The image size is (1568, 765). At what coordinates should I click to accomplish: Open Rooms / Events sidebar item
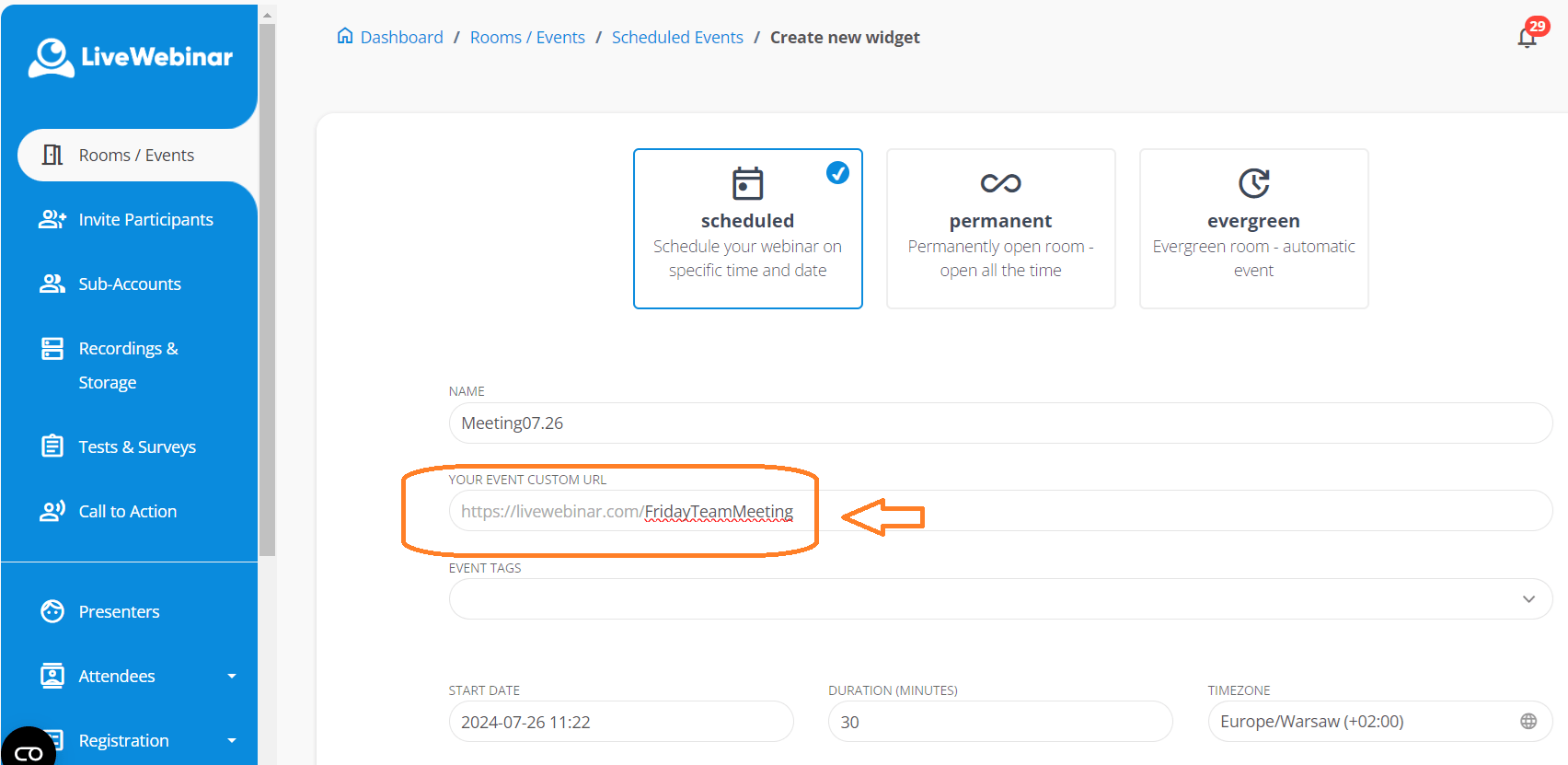136,156
